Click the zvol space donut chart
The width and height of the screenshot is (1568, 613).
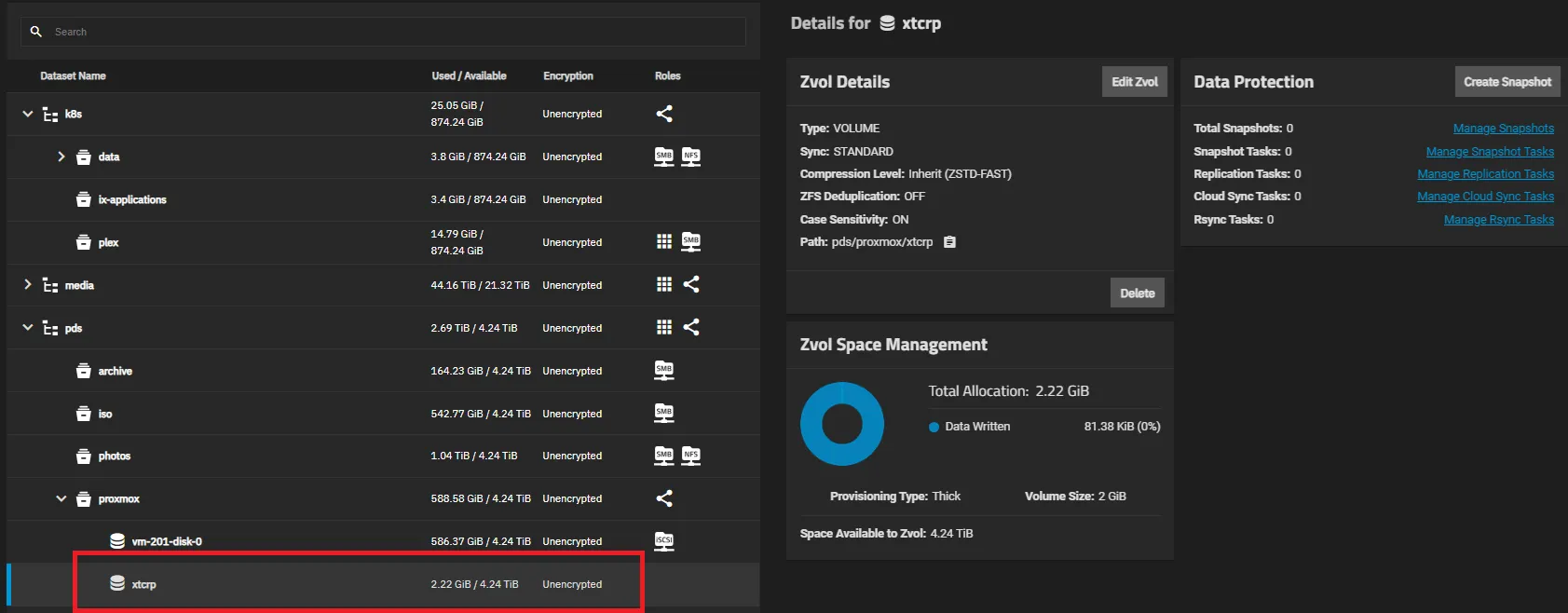coord(842,424)
